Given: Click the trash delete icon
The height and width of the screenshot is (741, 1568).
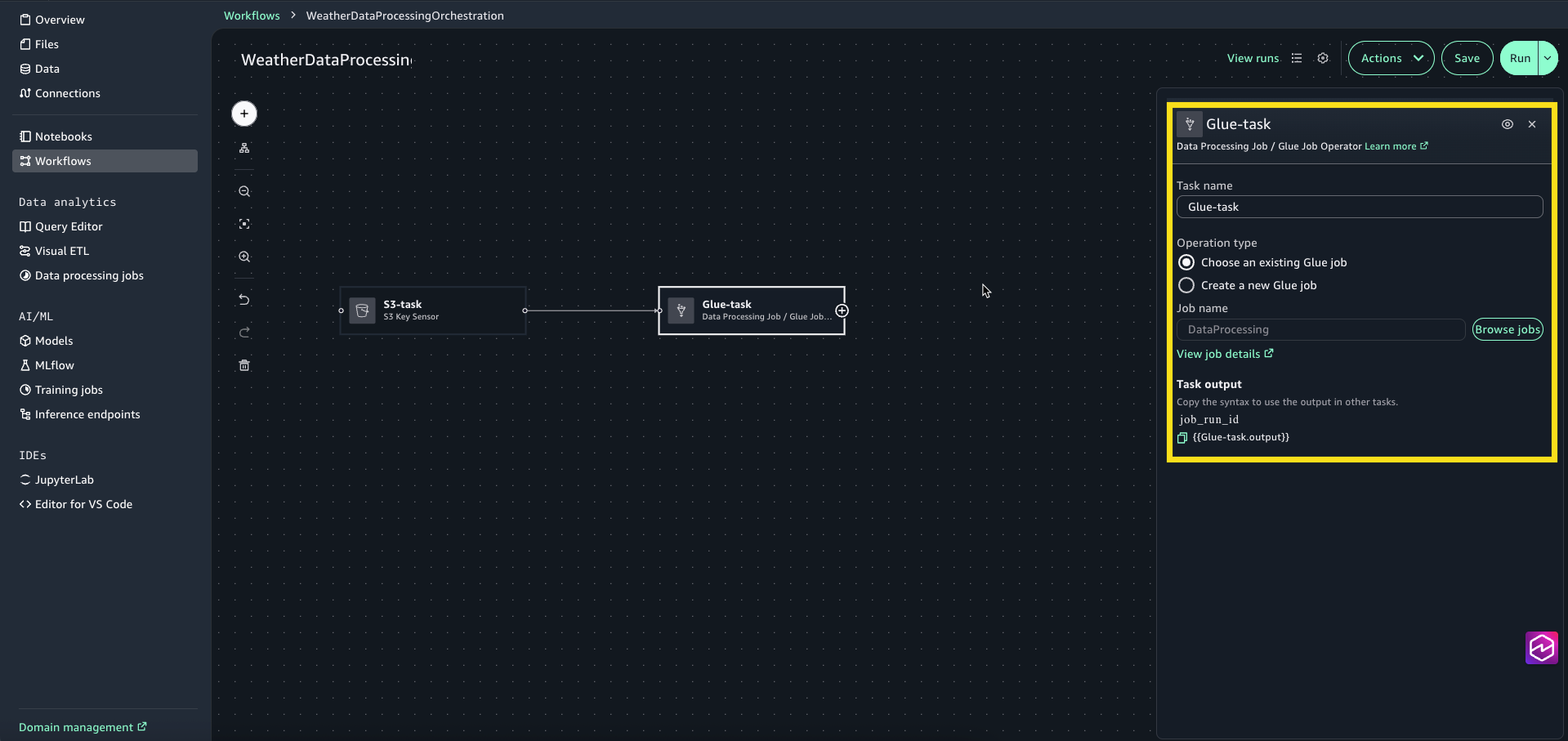Looking at the screenshot, I should point(244,365).
